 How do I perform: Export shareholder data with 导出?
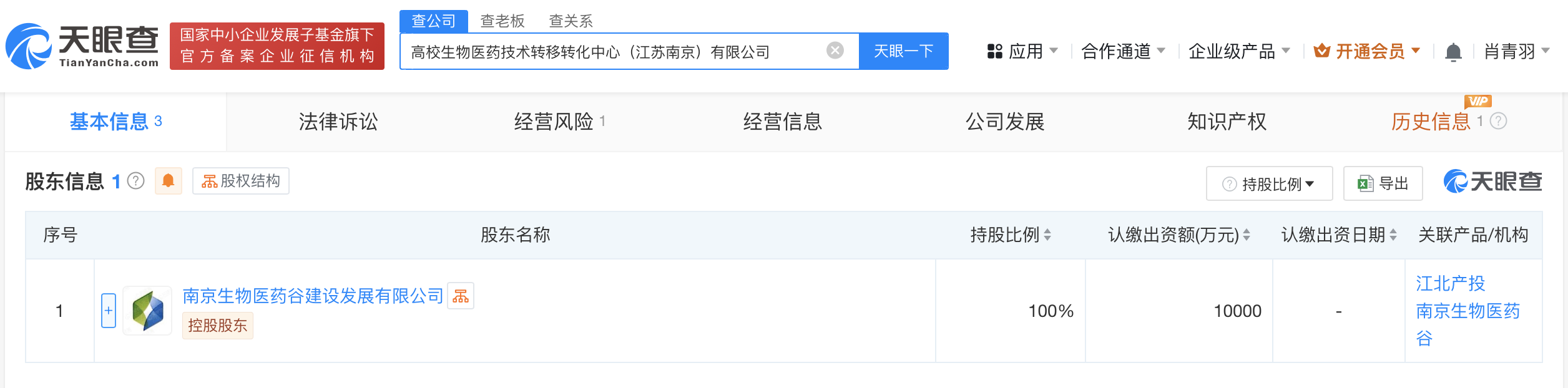click(1383, 184)
